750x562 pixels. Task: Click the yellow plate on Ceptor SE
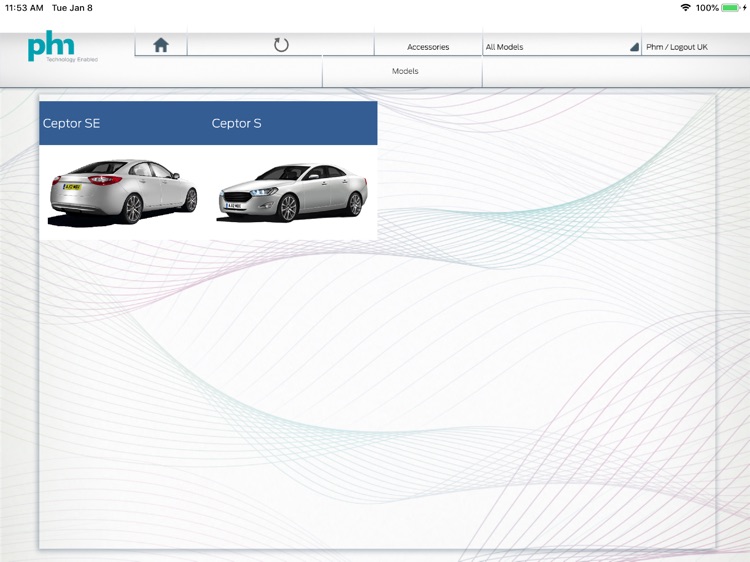(71, 187)
